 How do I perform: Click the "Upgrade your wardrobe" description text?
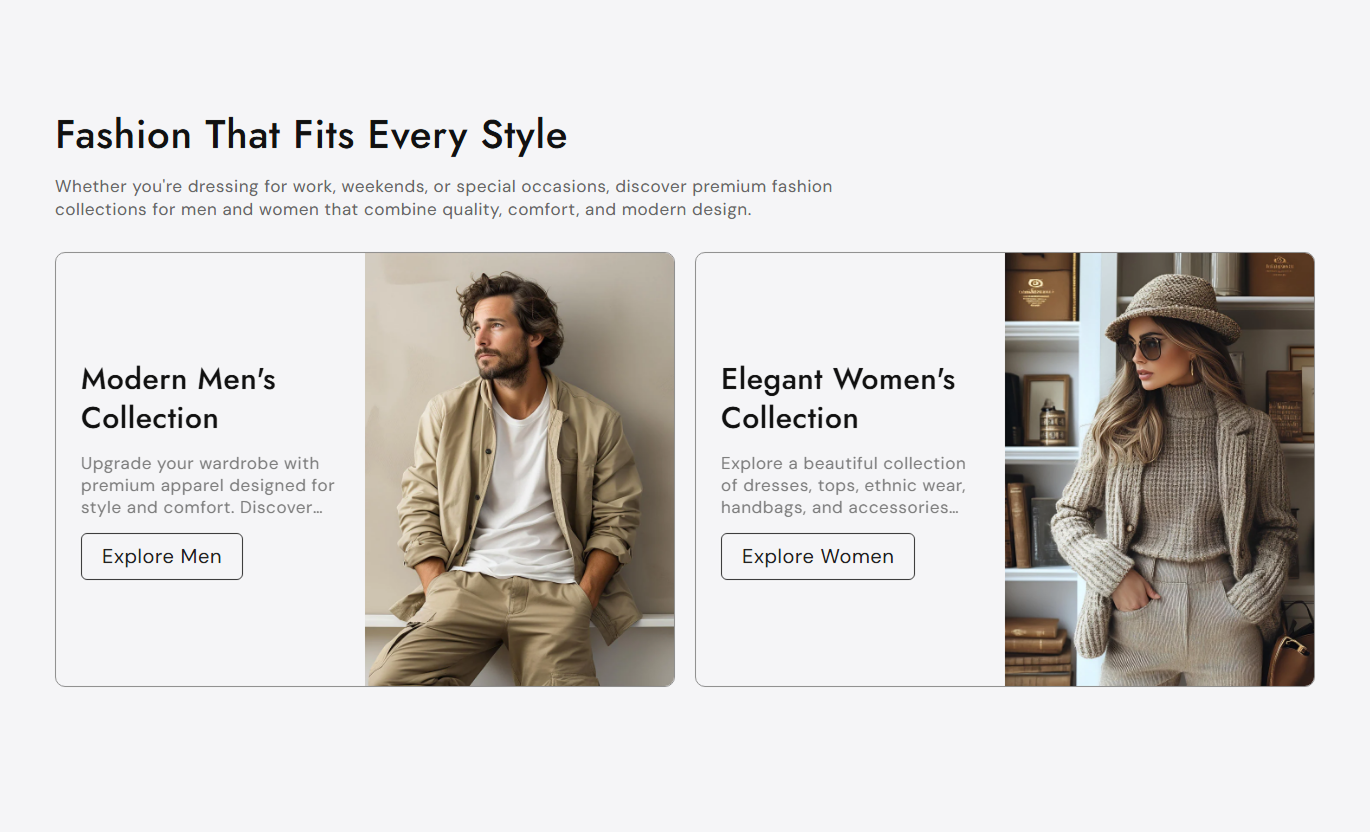pyautogui.click(x=208, y=485)
